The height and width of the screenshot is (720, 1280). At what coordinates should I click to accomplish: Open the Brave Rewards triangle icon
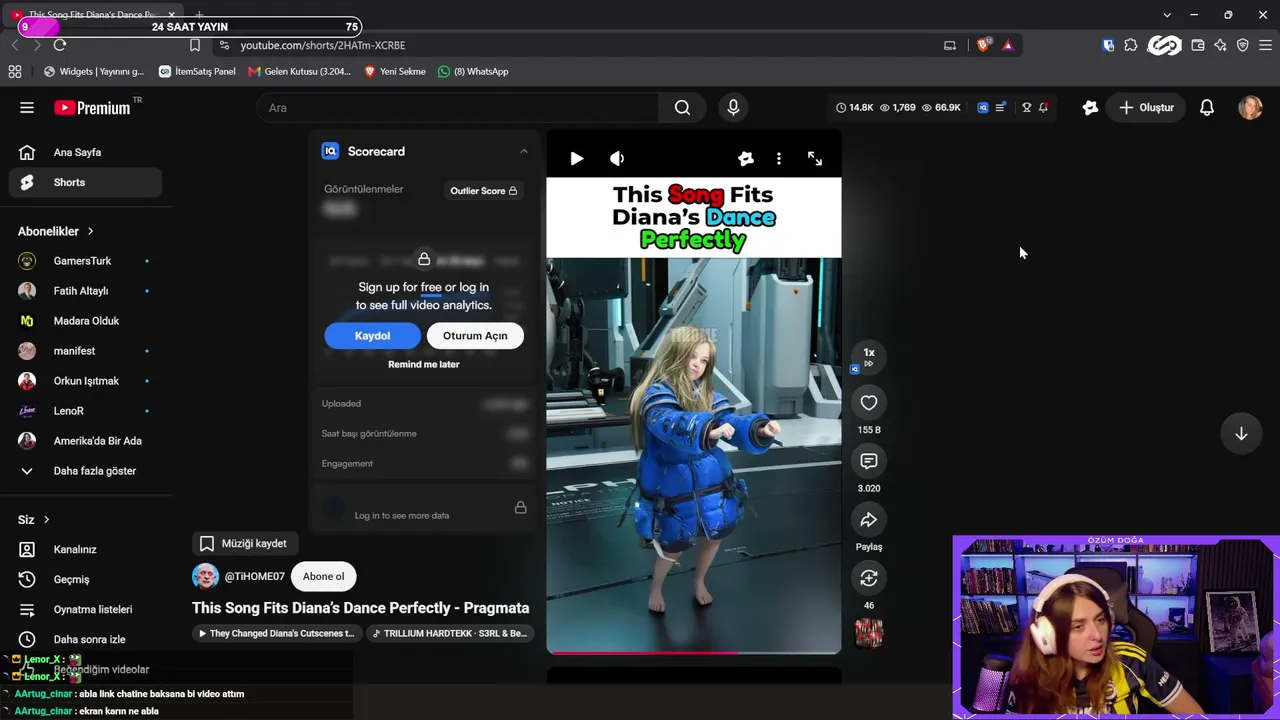pyautogui.click(x=1008, y=45)
